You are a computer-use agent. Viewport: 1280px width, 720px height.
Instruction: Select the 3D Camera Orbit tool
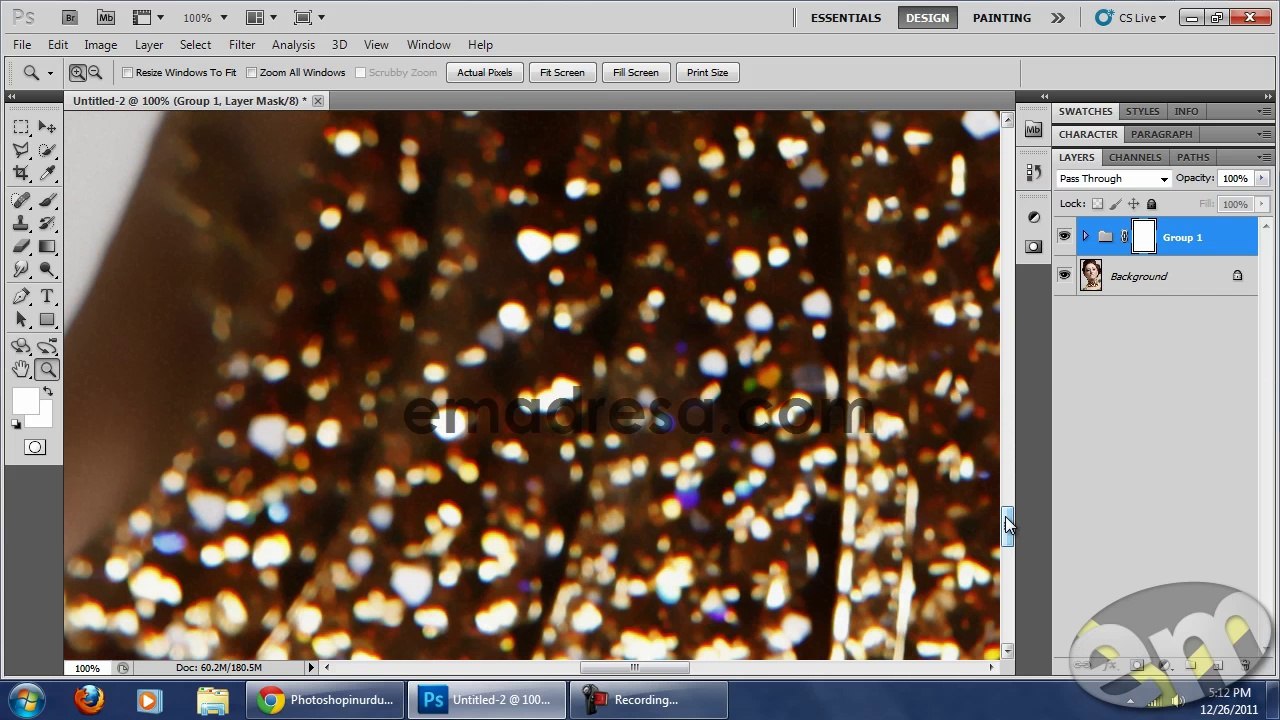[x=47, y=346]
